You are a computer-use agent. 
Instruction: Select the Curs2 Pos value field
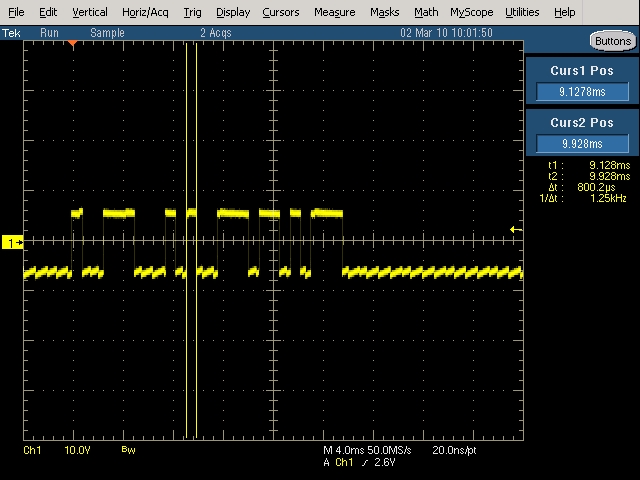[582, 143]
